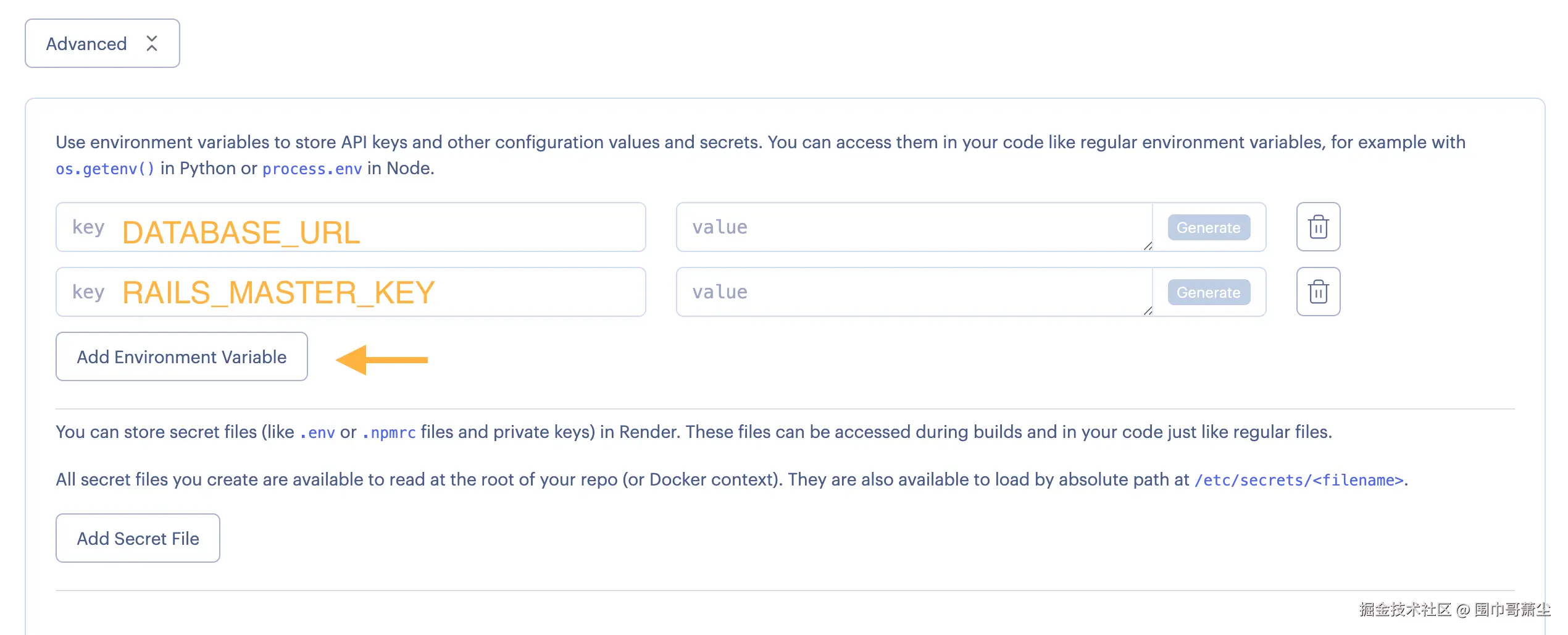Click the /etc/secrets/<filename> path
The height and width of the screenshot is (635, 1568).
tap(1299, 481)
